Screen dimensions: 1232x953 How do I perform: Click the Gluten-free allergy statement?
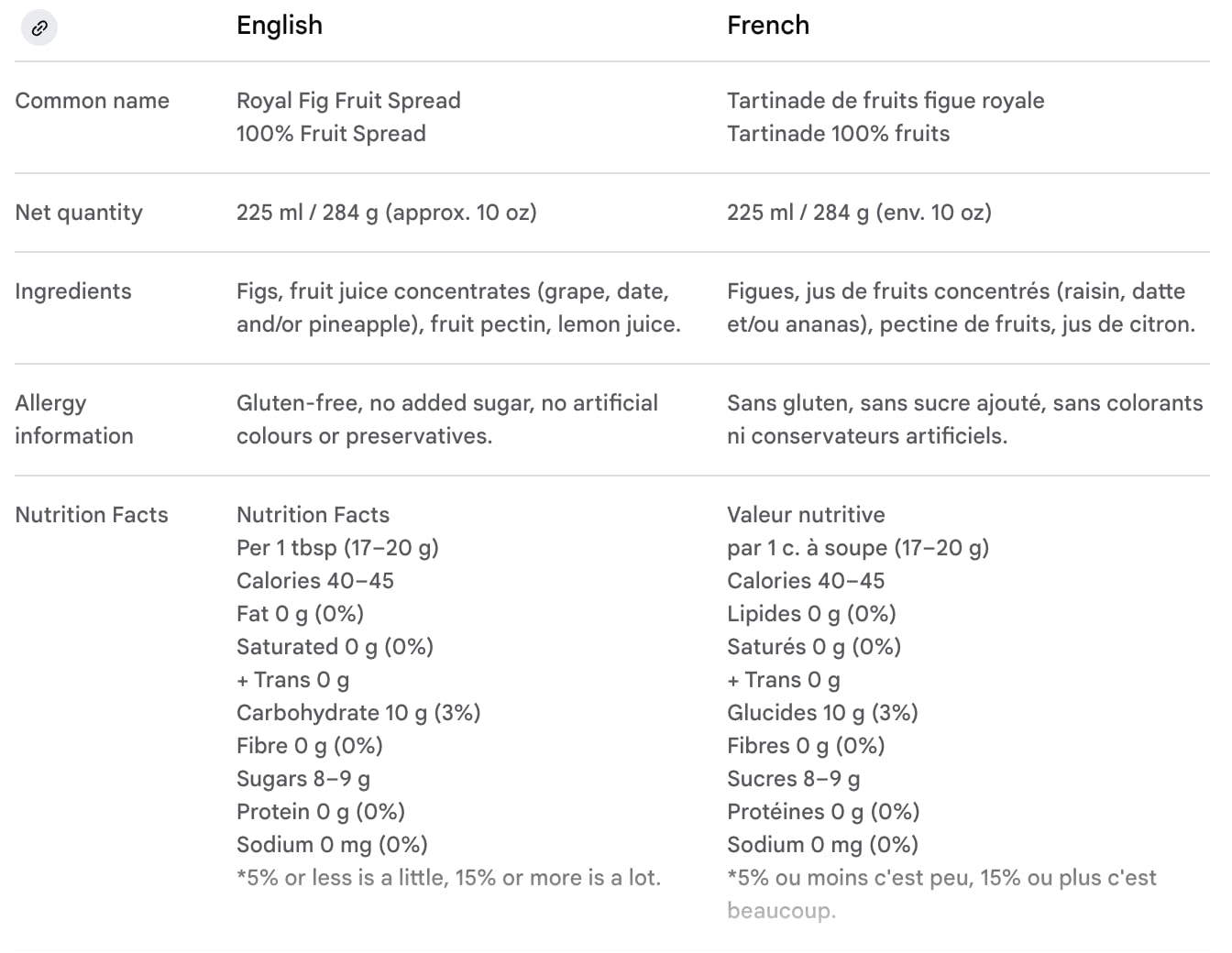pyautogui.click(x=446, y=420)
